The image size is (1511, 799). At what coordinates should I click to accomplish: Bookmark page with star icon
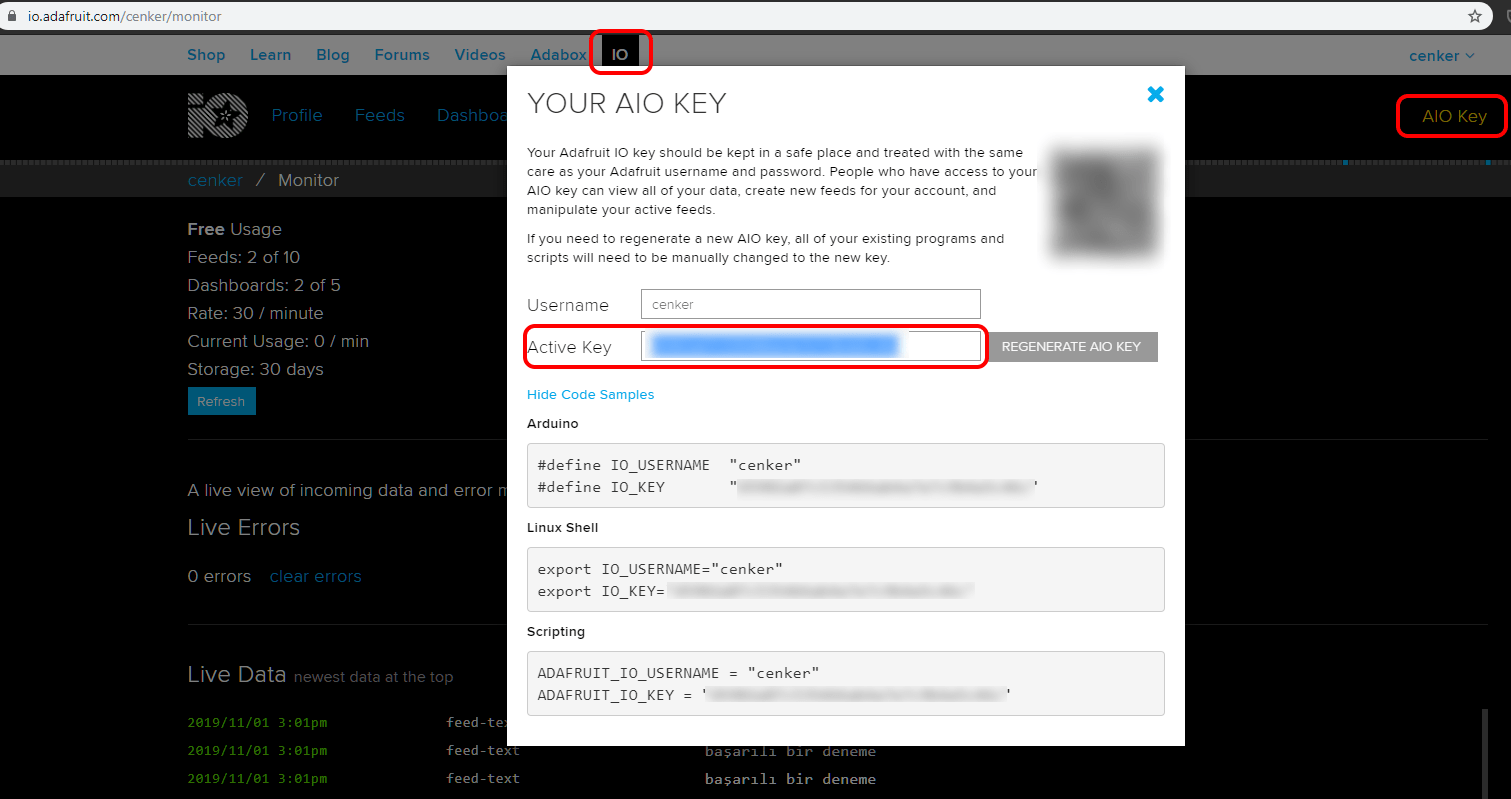click(1475, 16)
